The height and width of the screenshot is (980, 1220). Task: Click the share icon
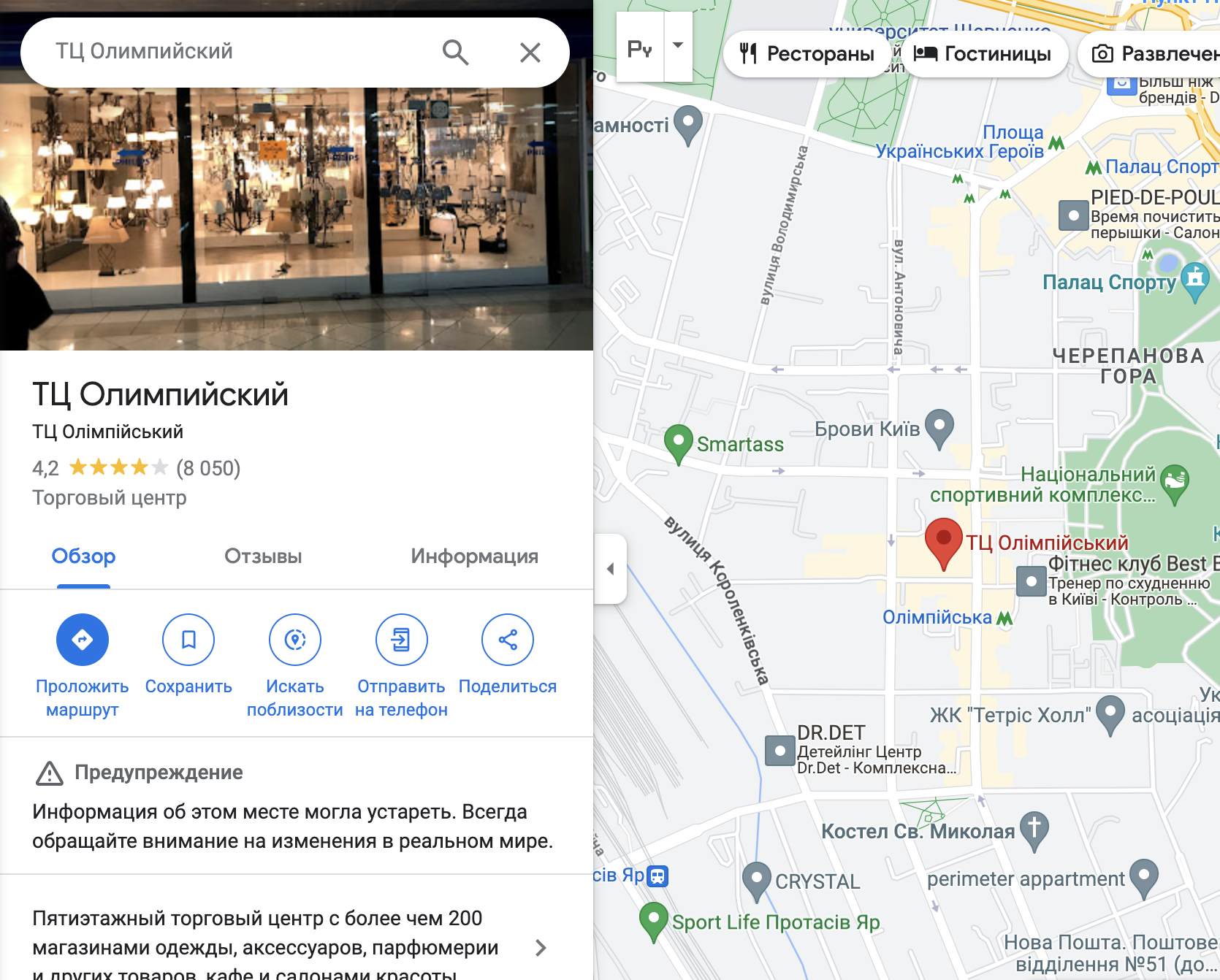pyautogui.click(x=508, y=640)
